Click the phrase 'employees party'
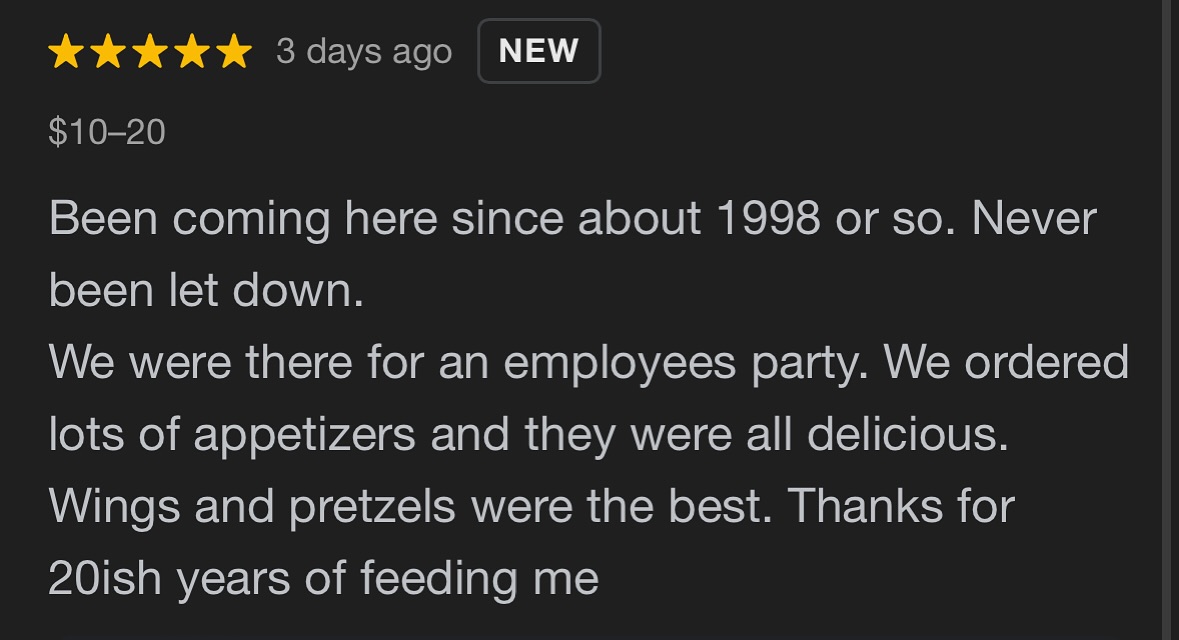Image resolution: width=1179 pixels, height=640 pixels. (680, 362)
